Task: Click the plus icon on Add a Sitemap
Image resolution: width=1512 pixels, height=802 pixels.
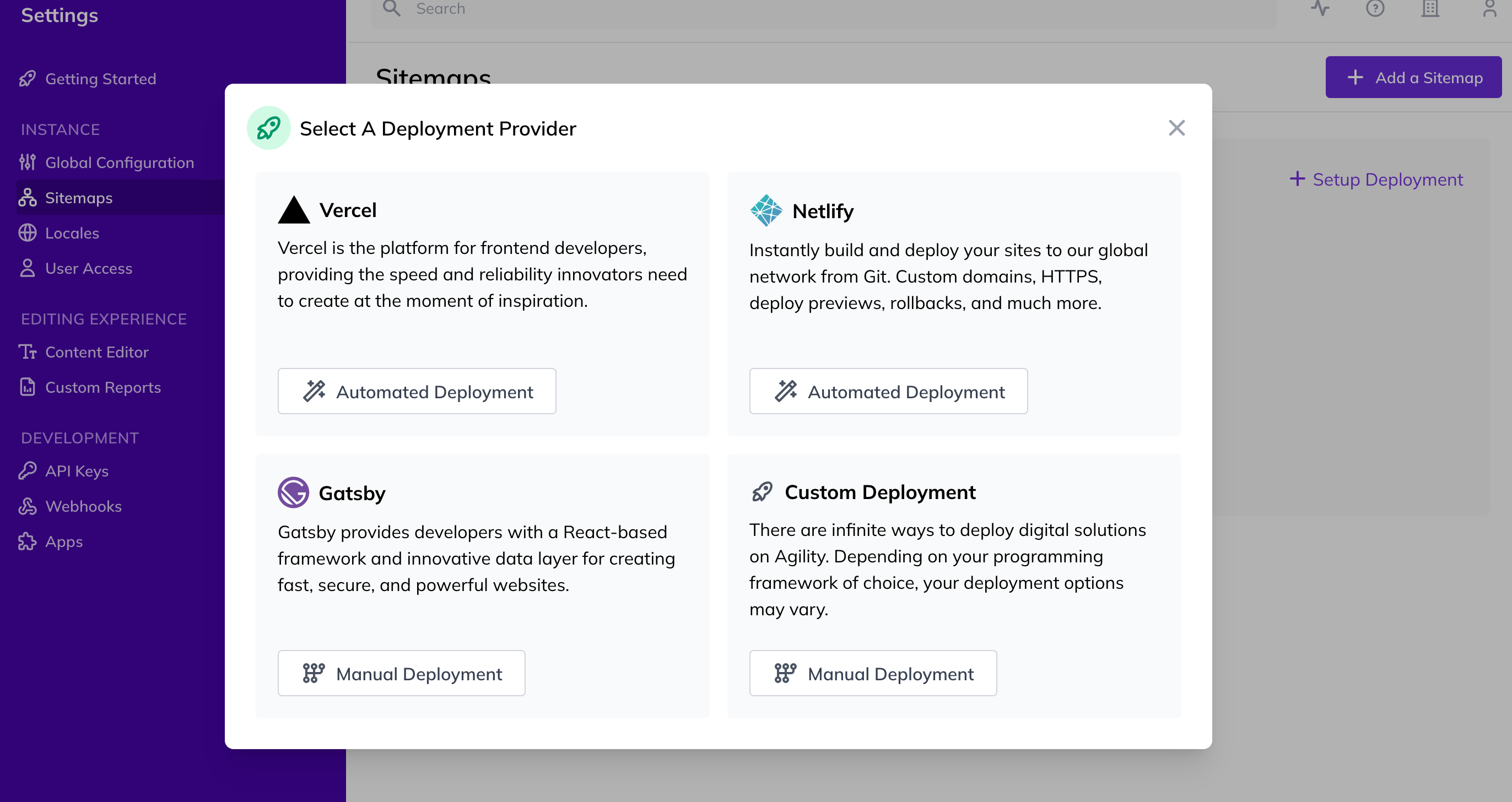Action: (1356, 78)
